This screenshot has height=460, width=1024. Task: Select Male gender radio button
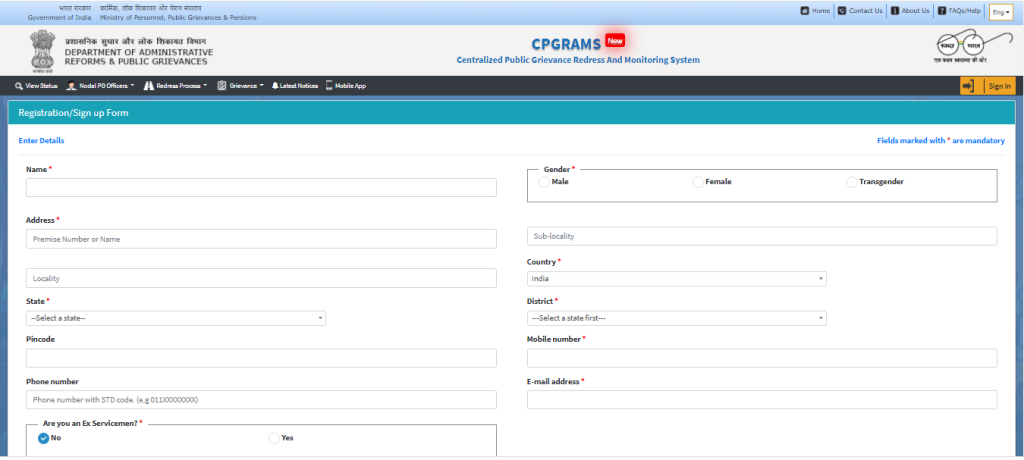point(544,182)
